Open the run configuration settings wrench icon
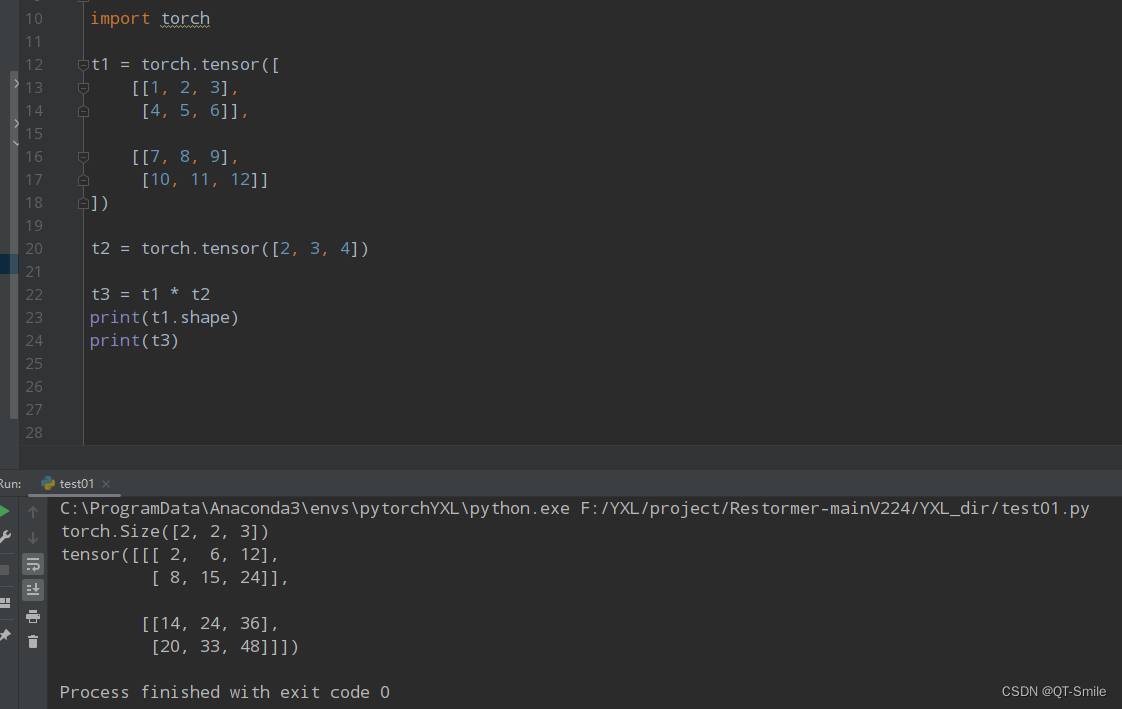Screen dimensions: 1122x709 [x=6, y=535]
